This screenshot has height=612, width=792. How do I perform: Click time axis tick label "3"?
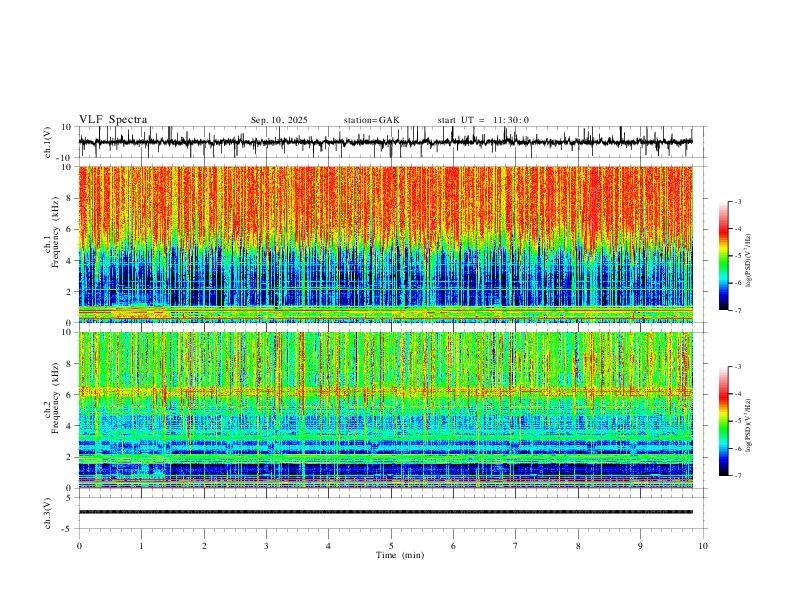266,546
